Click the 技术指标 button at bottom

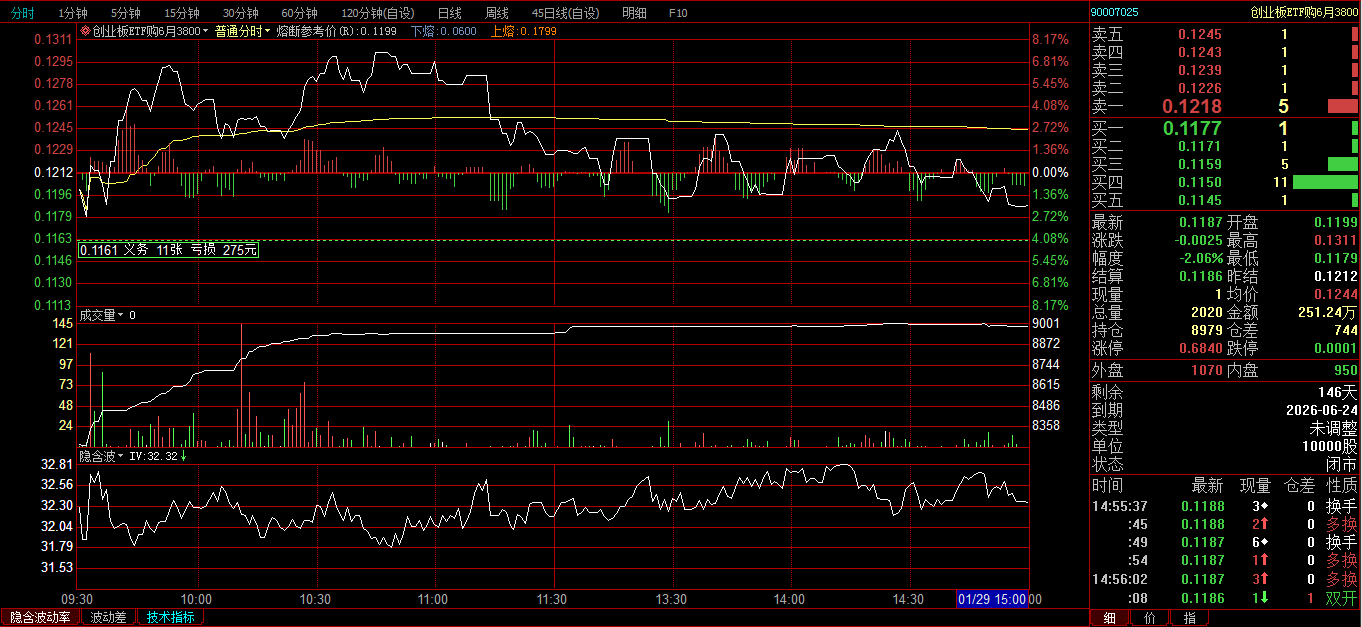(170, 618)
